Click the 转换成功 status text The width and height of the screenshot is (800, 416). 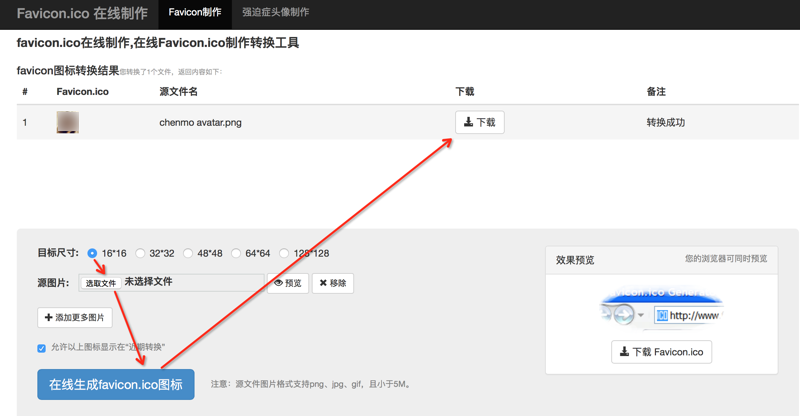coord(665,123)
